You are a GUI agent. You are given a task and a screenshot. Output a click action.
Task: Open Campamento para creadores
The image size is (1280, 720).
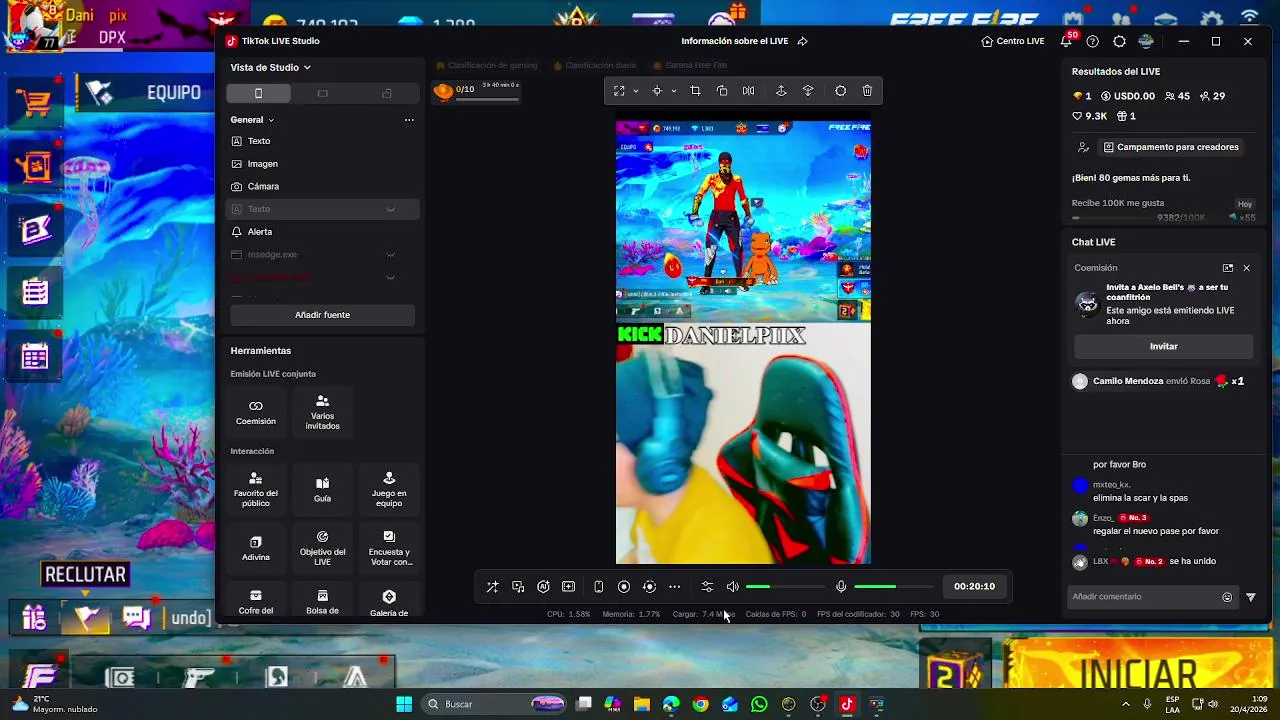point(1171,147)
